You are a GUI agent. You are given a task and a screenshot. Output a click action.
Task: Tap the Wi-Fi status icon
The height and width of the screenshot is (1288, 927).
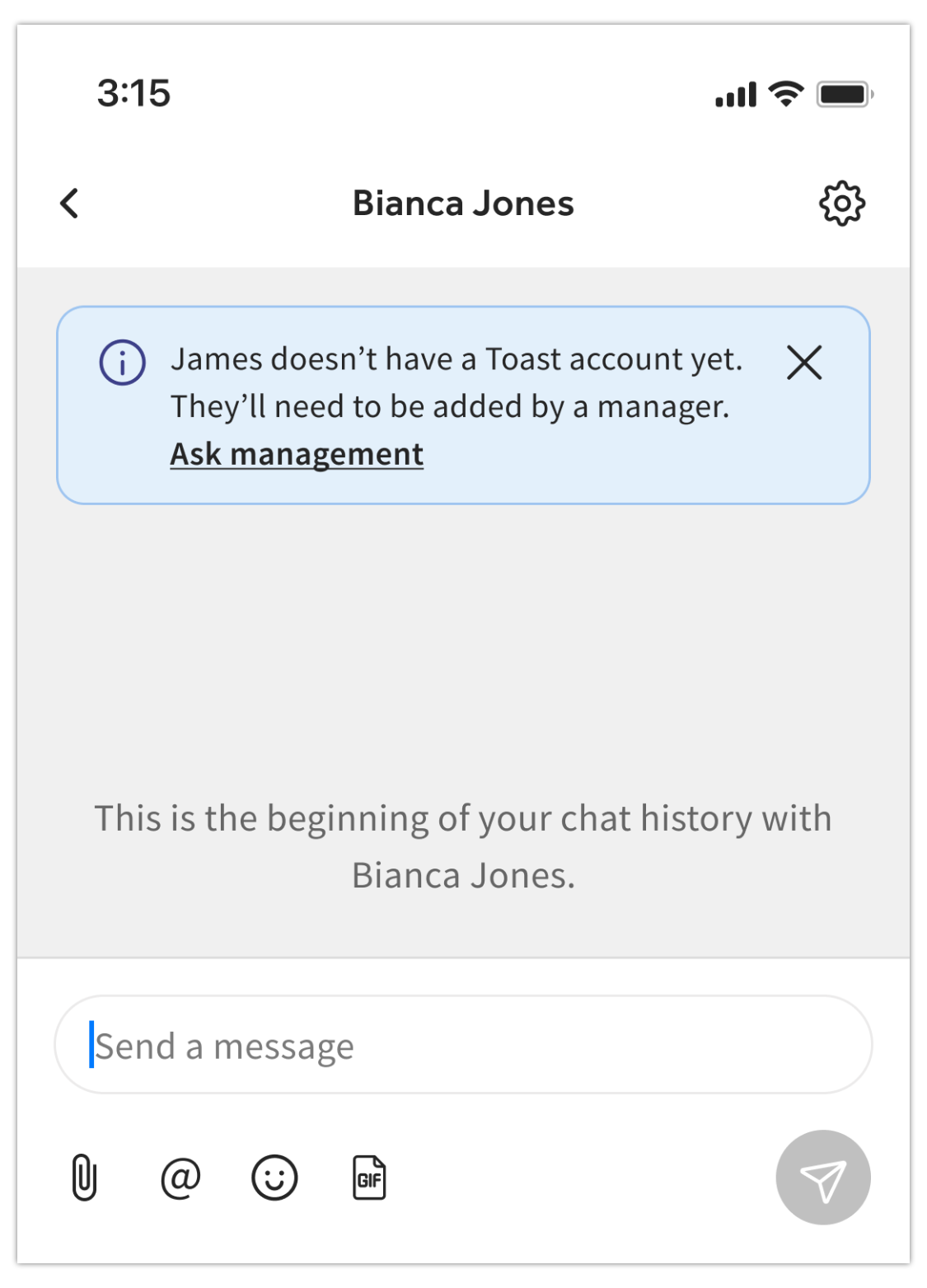[786, 94]
